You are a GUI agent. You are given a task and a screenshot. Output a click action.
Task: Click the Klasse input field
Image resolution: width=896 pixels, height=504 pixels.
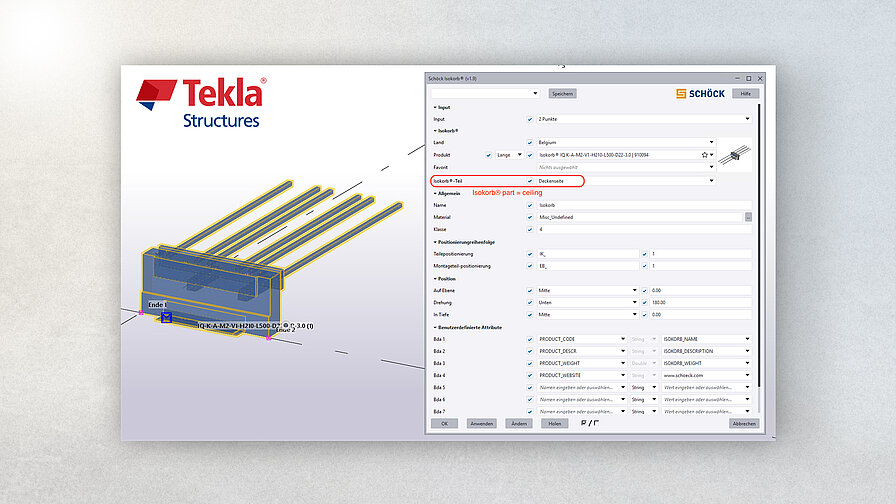tap(644, 229)
